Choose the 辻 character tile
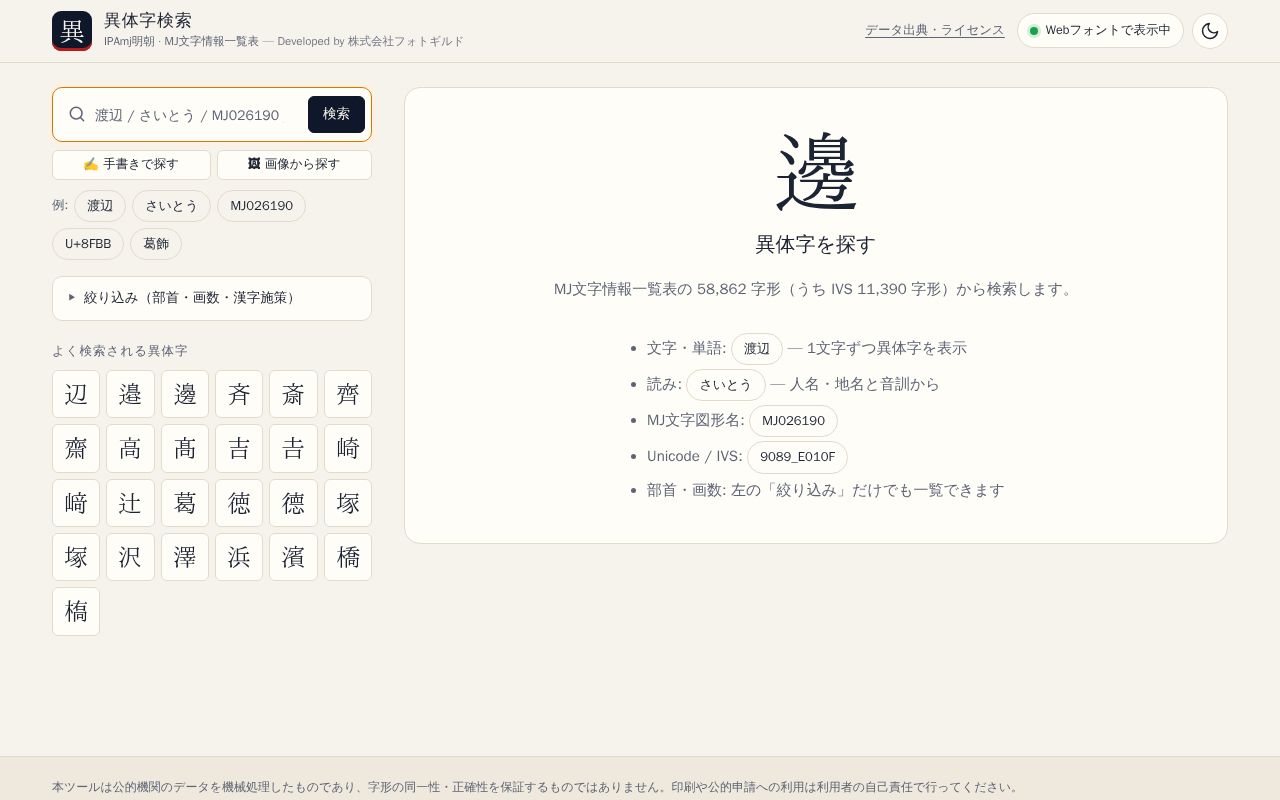This screenshot has width=1280, height=800. pos(130,502)
